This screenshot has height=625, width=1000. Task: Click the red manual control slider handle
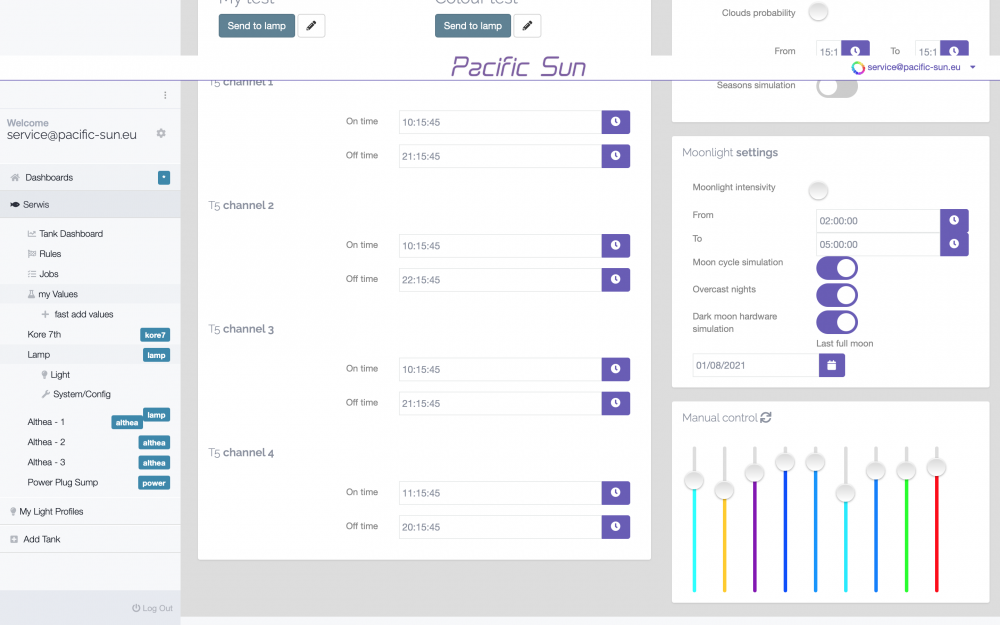936,467
